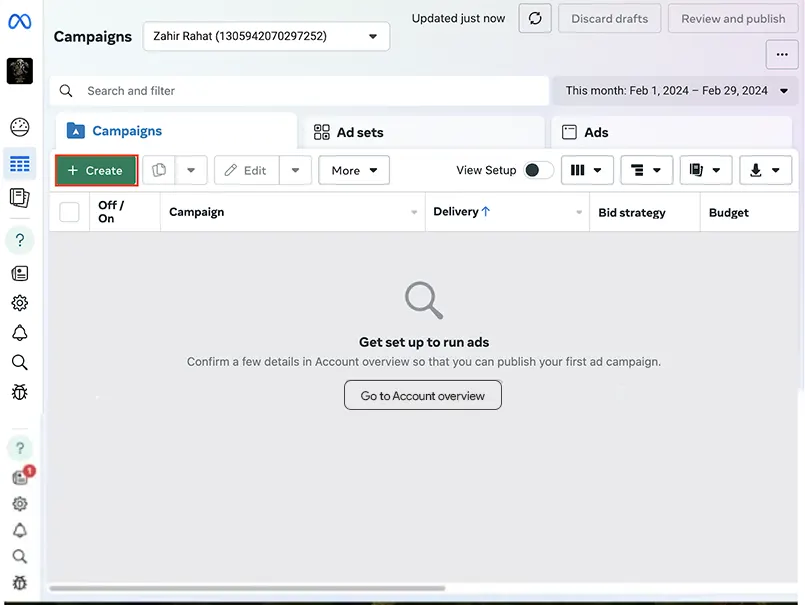Open the date range selector for February 2024
The width and height of the screenshot is (805, 605).
tap(672, 90)
